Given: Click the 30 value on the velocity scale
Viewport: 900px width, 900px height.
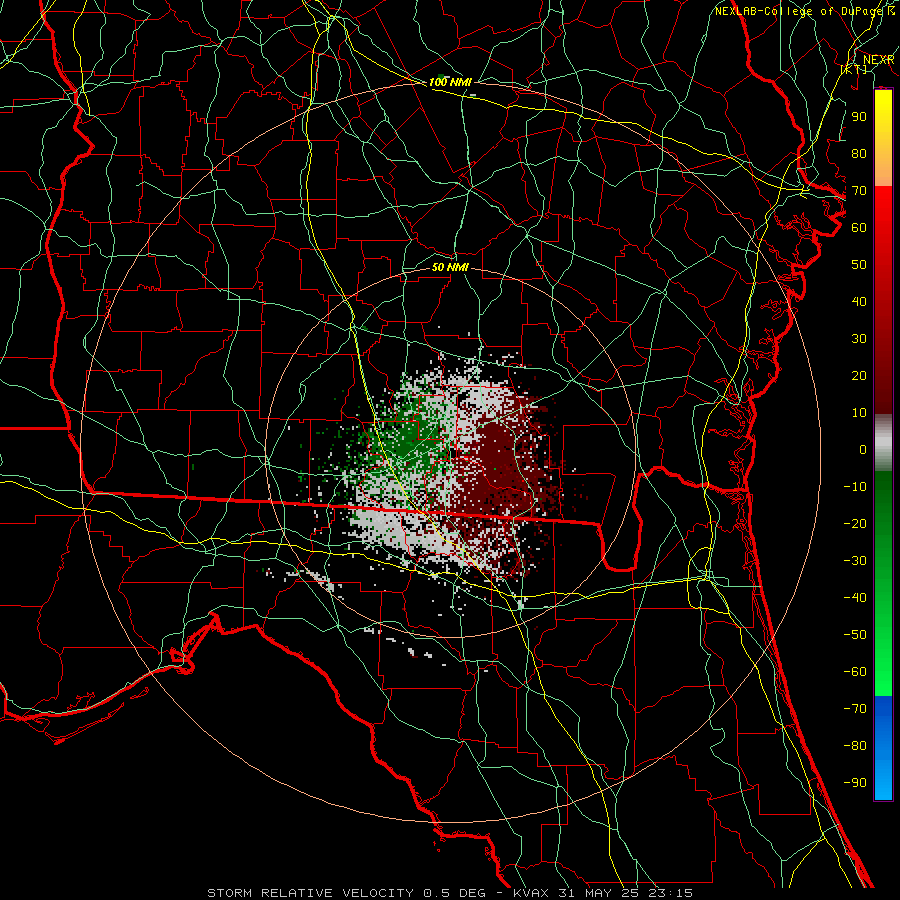Looking at the screenshot, I should 859,339.
